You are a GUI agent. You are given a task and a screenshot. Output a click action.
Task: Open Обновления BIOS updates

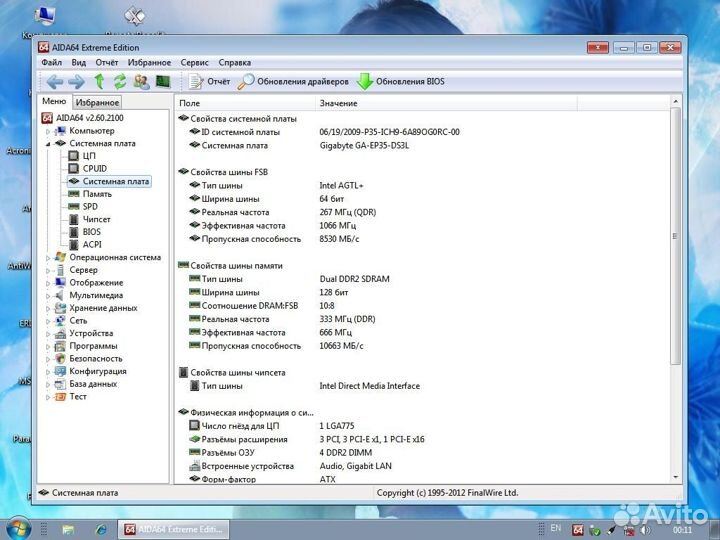(401, 82)
